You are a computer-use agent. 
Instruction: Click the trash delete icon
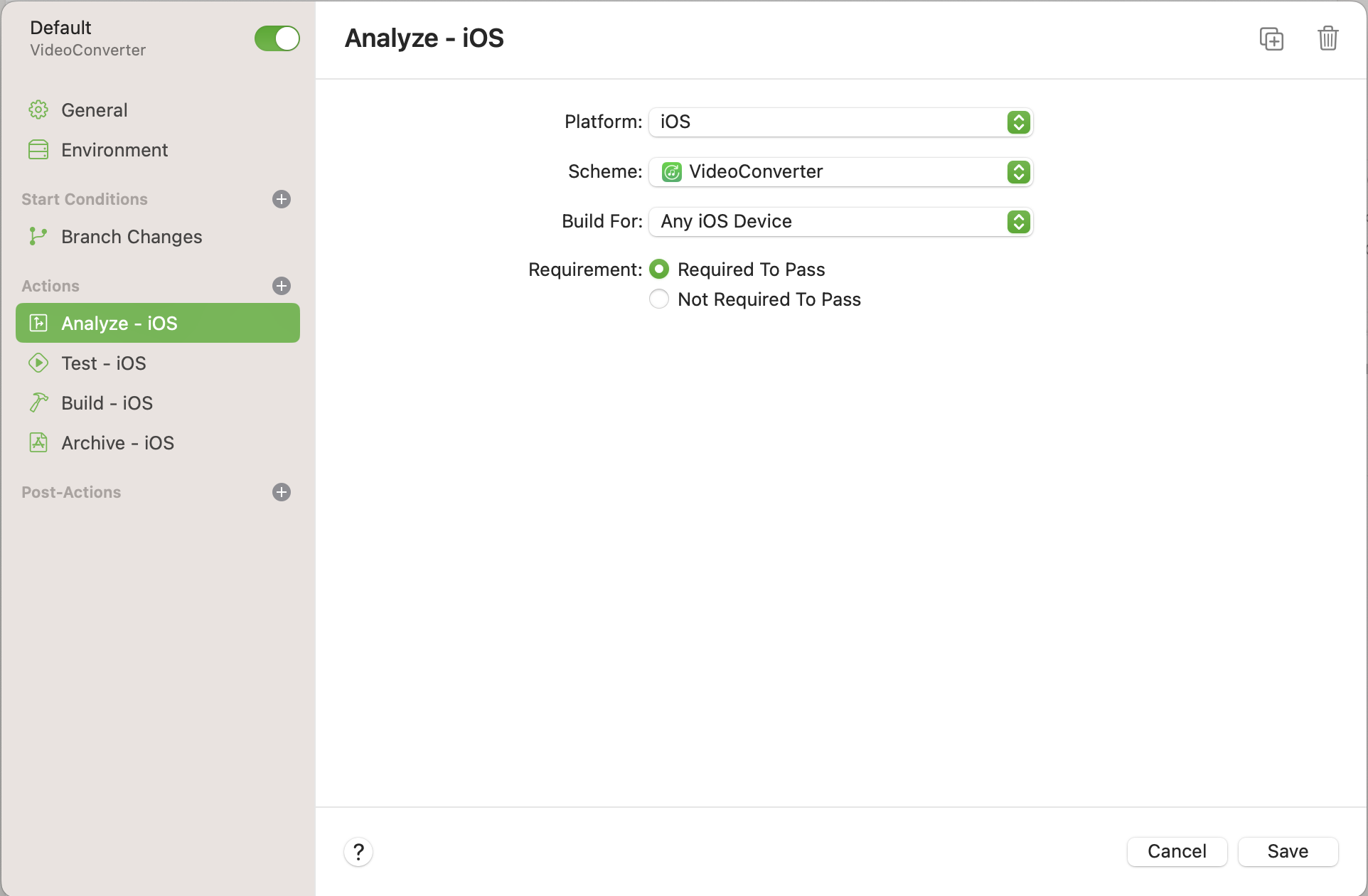pyautogui.click(x=1327, y=38)
